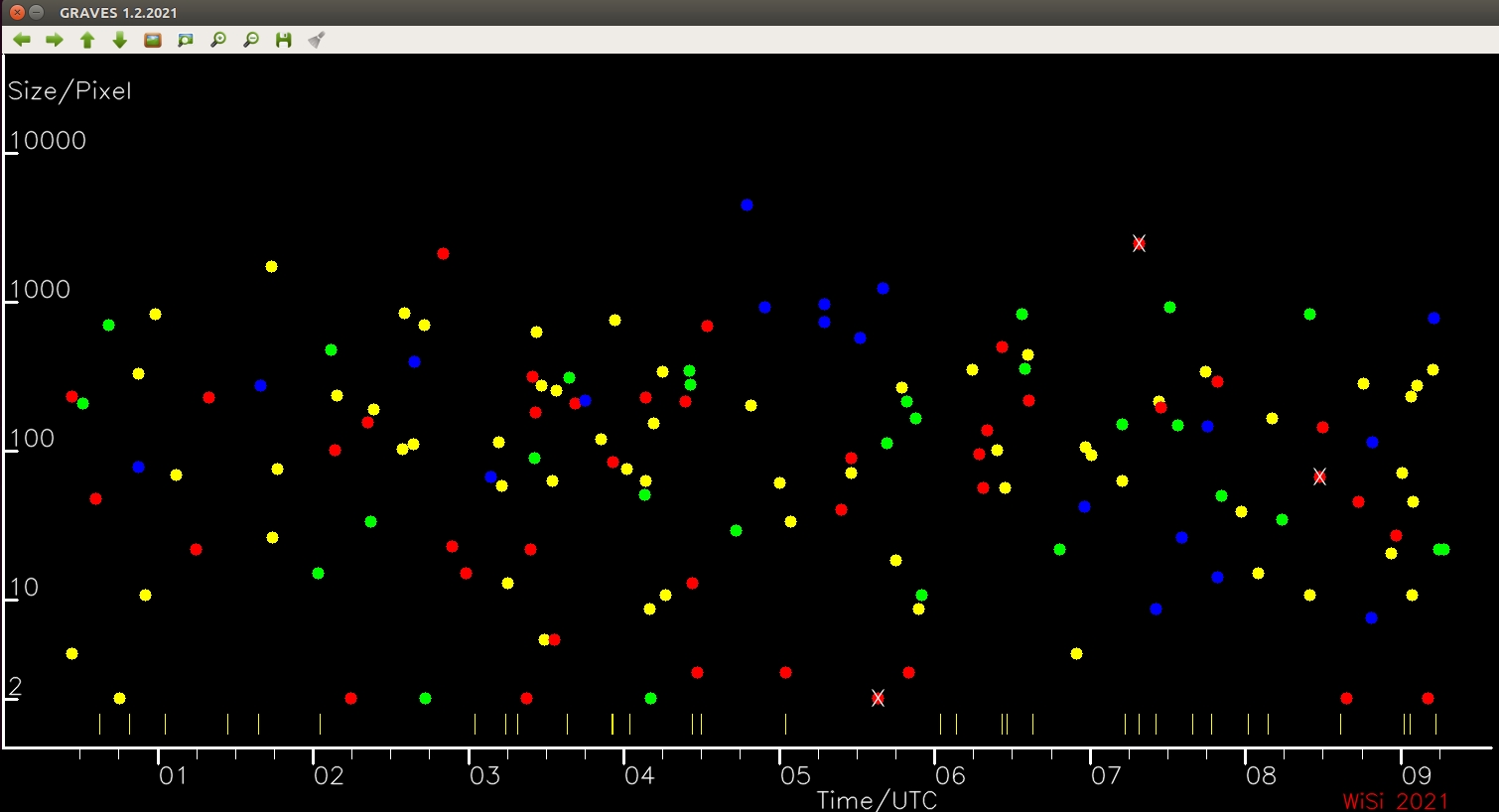Click the 'Time/UTC' axis label
Image resolution: width=1499 pixels, height=812 pixels.
(x=877, y=800)
